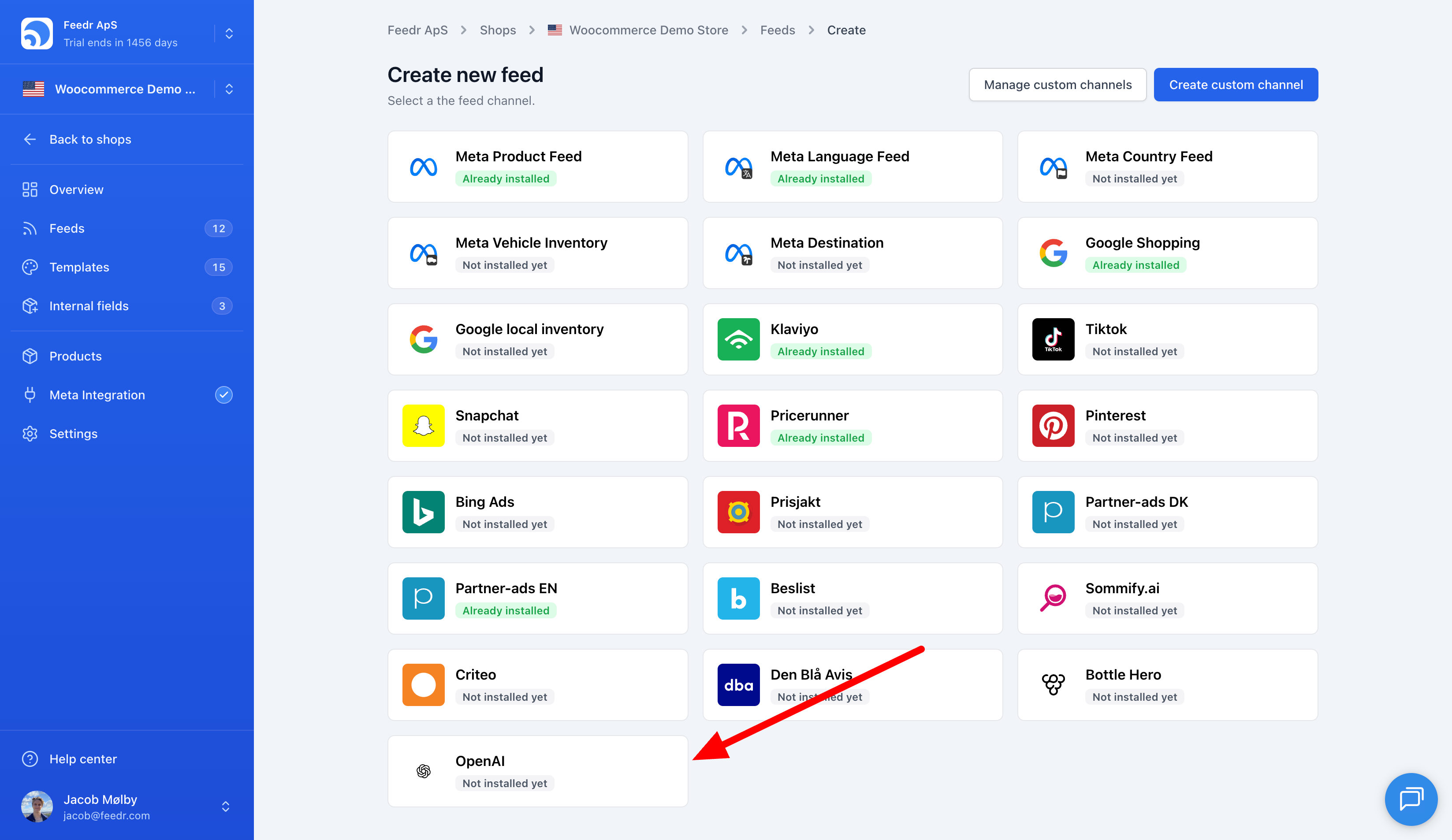Select the OpenAI logo
The width and height of the screenshot is (1452, 840).
[423, 771]
